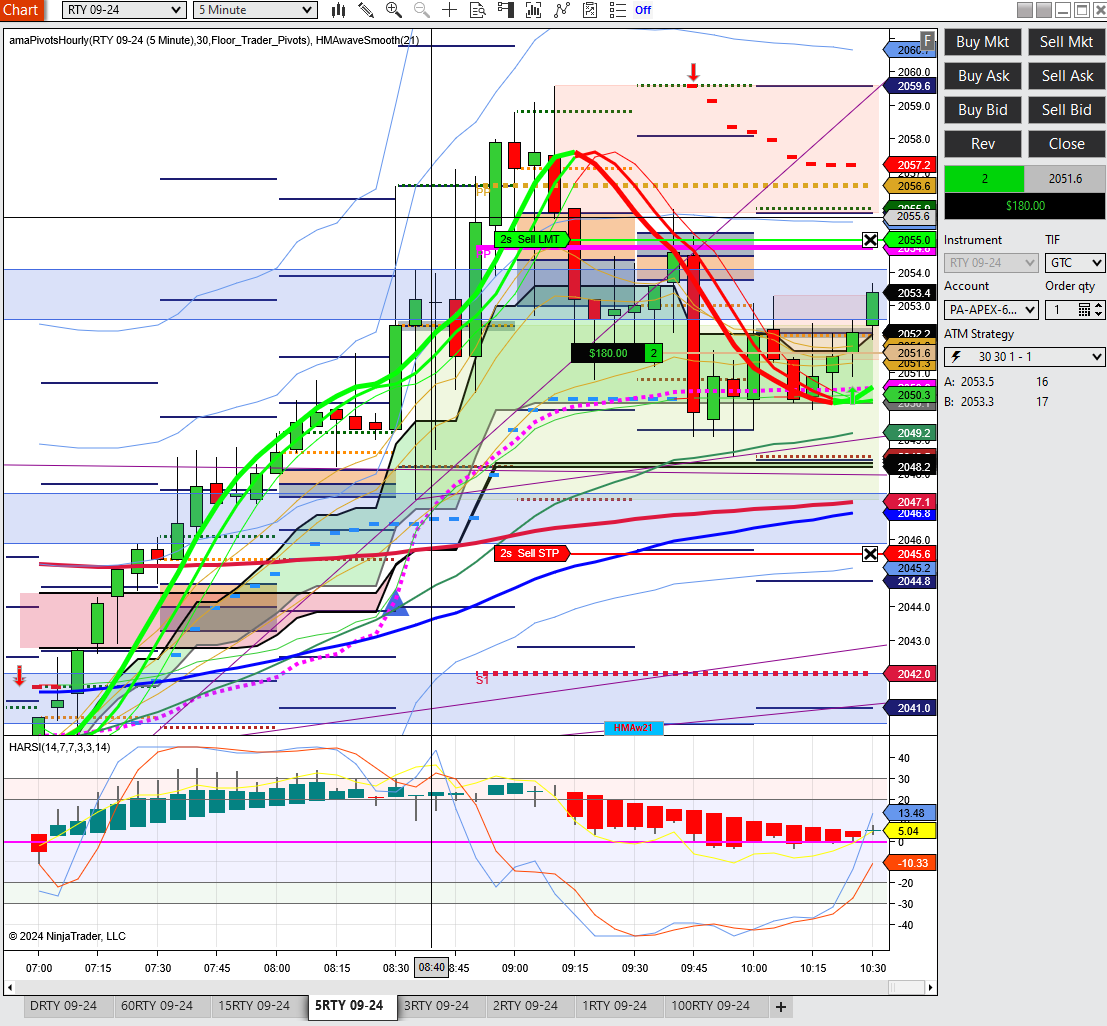Click Sell Mkt button

(1066, 42)
